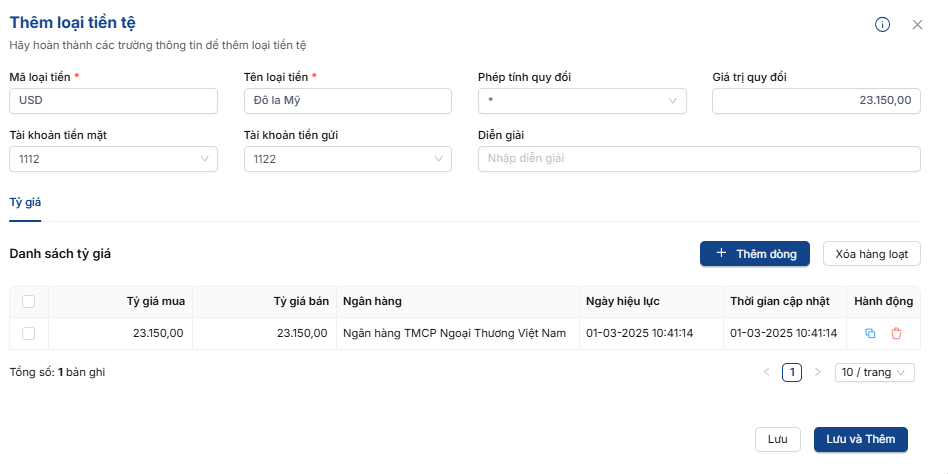Check the 23.150,00 rate row checkbox
948x474 pixels.
28,333
